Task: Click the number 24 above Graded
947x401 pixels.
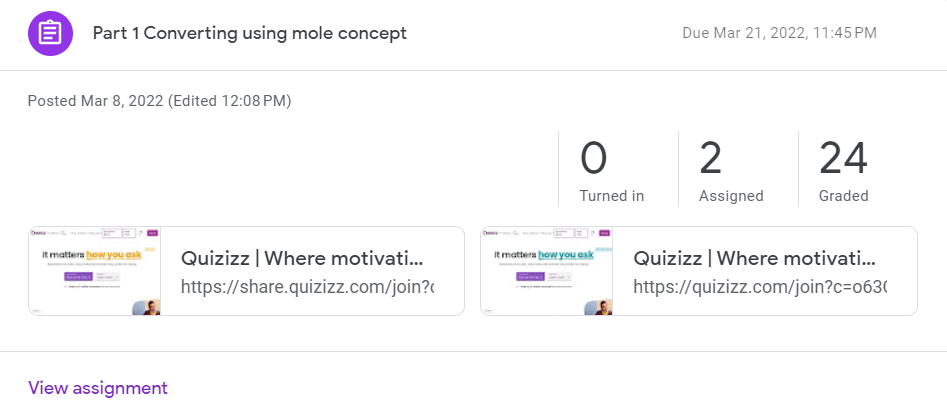Action: [843, 159]
